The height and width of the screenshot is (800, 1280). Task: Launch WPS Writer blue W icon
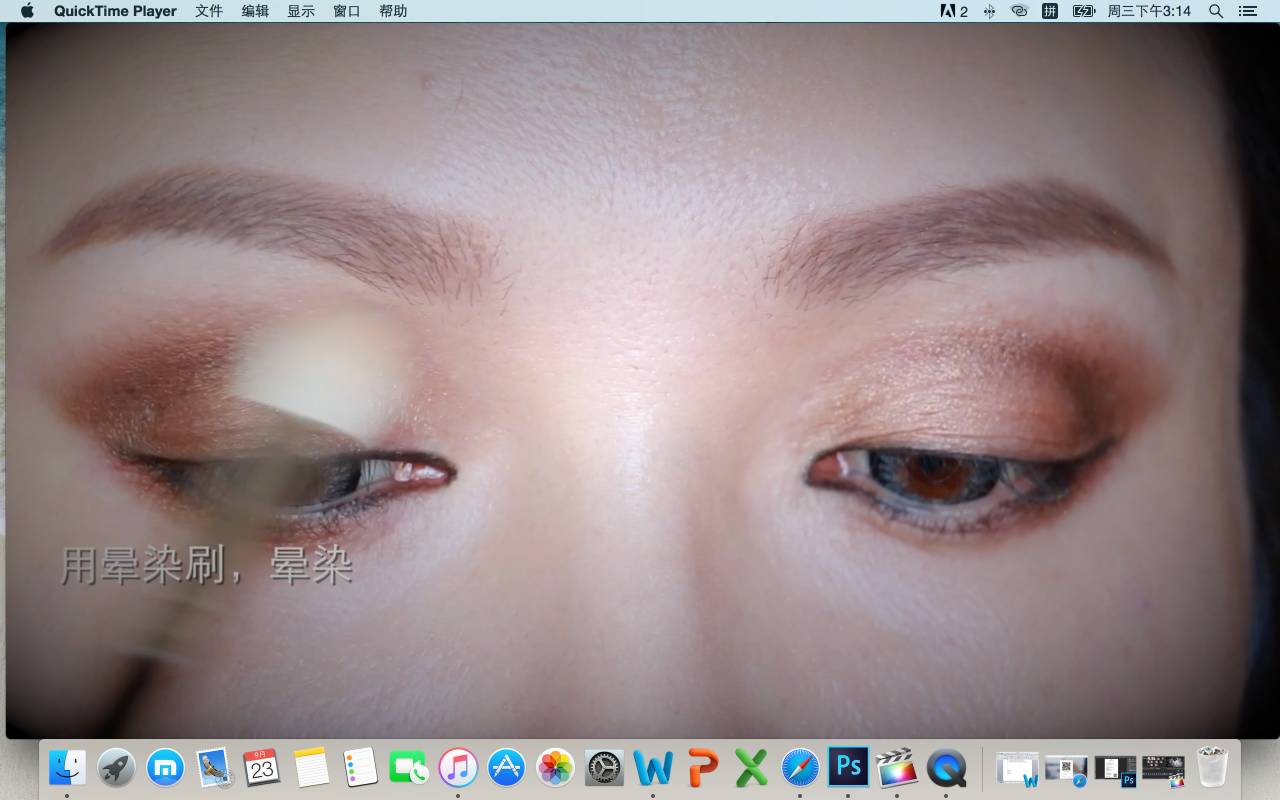click(x=652, y=768)
